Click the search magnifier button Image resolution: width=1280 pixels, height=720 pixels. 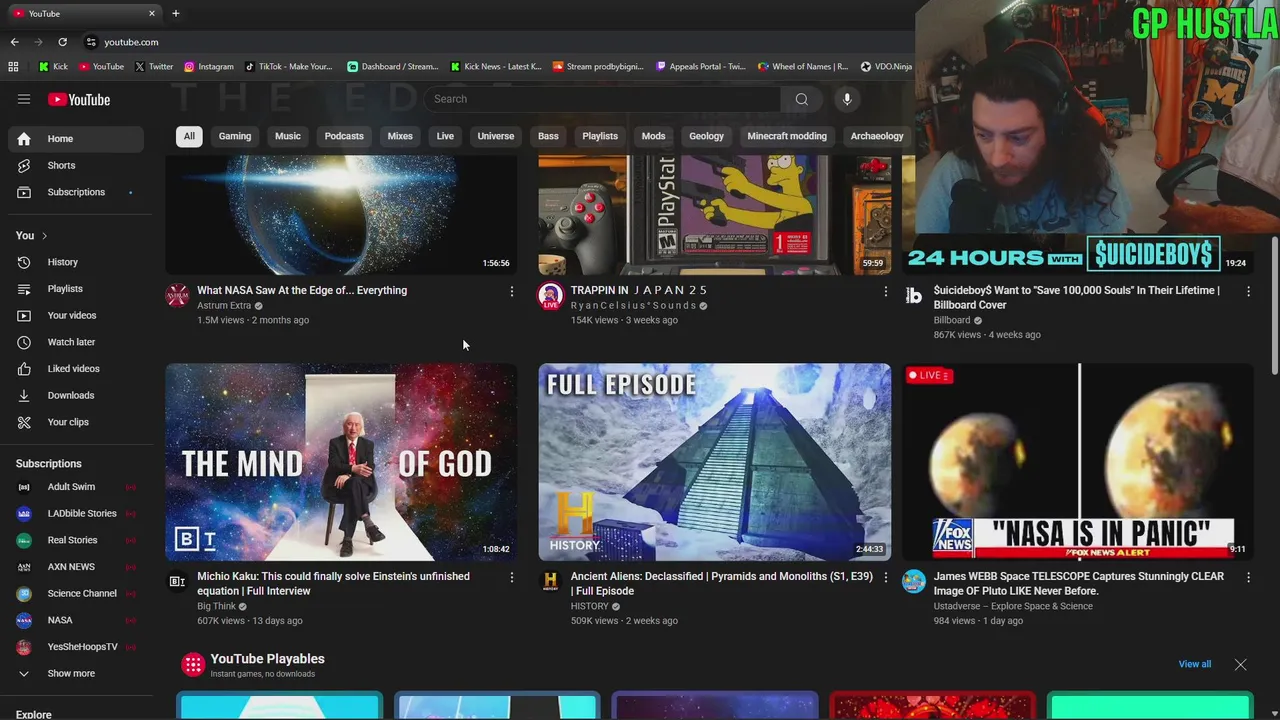pos(801,99)
